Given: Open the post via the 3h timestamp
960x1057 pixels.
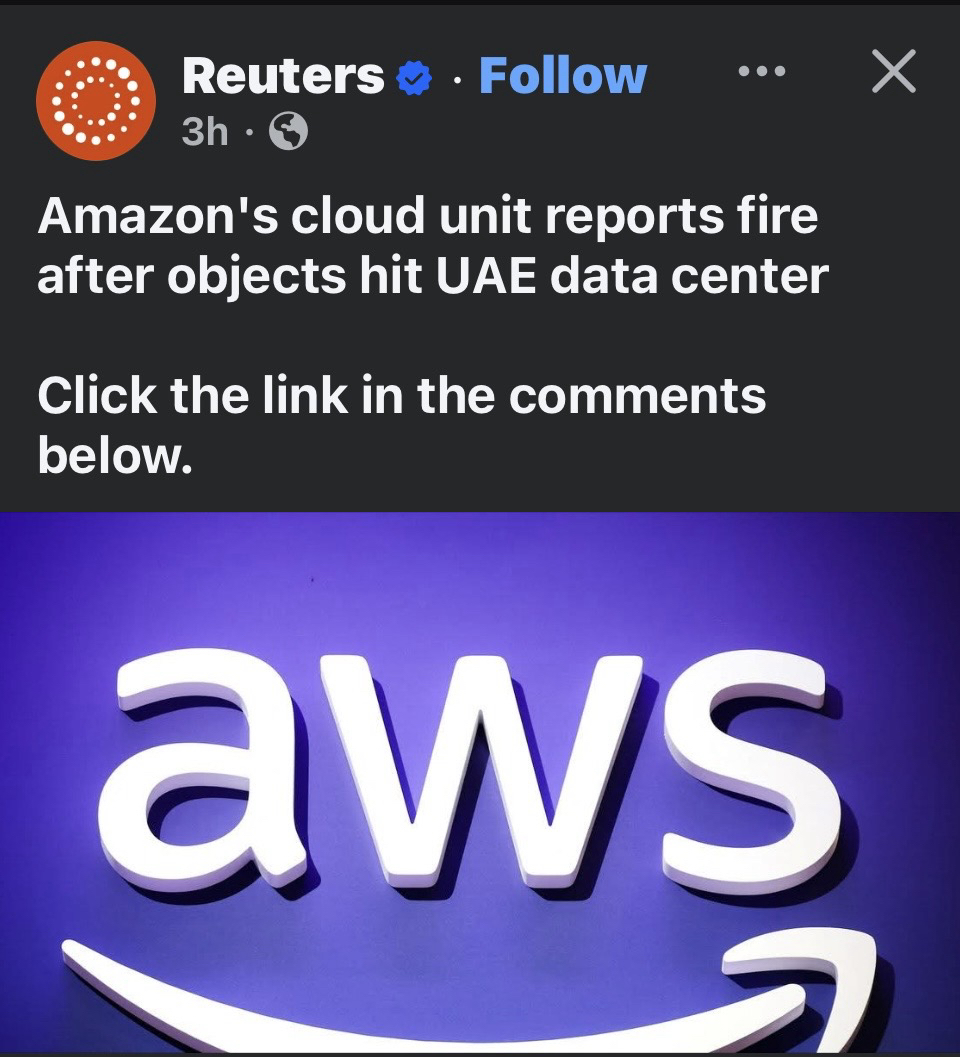Looking at the screenshot, I should [204, 131].
